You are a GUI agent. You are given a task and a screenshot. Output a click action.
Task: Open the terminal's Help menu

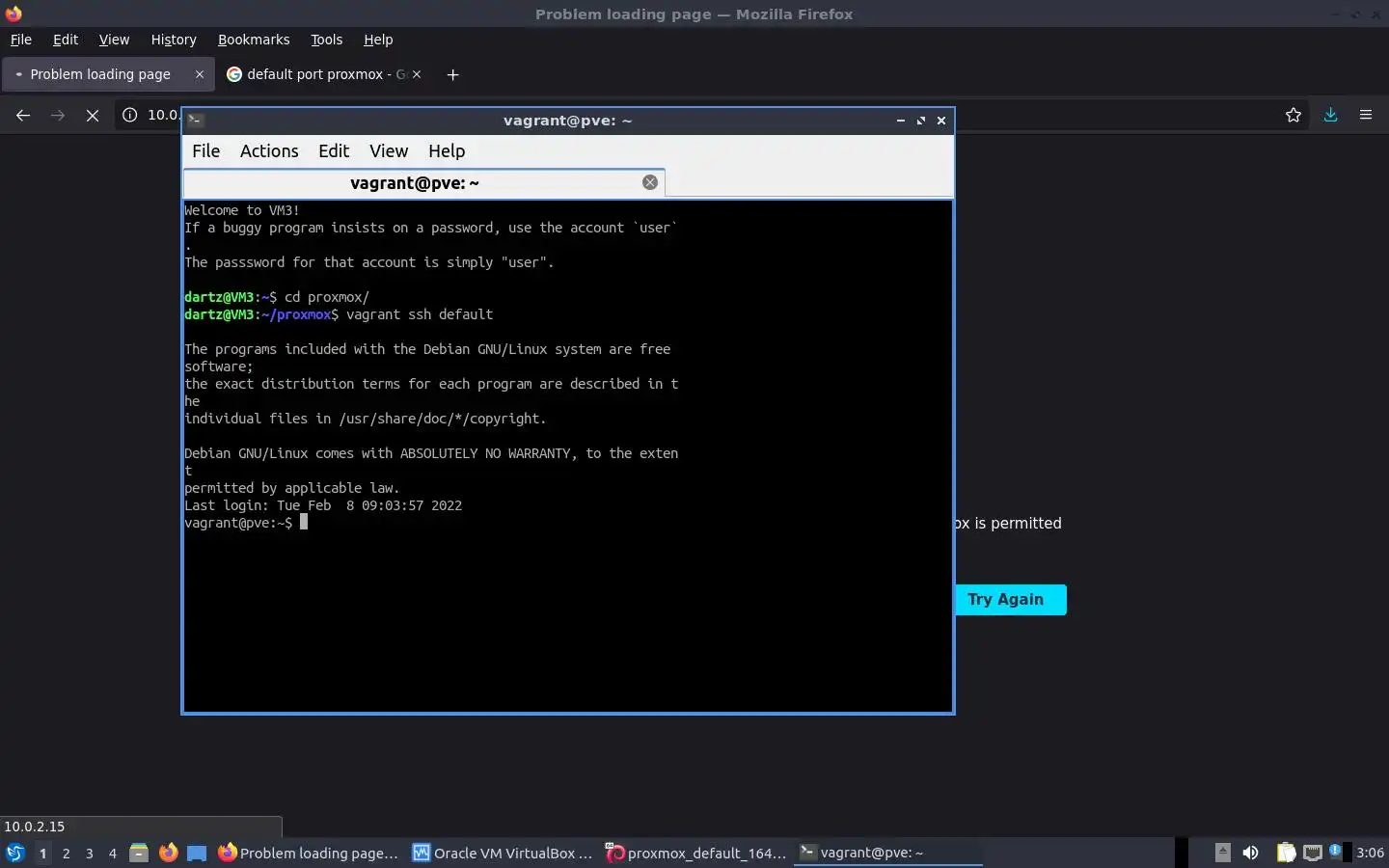(447, 151)
